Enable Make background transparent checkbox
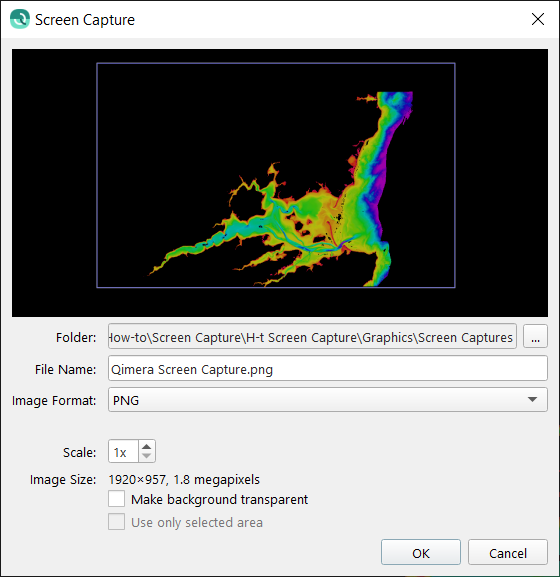 point(117,499)
